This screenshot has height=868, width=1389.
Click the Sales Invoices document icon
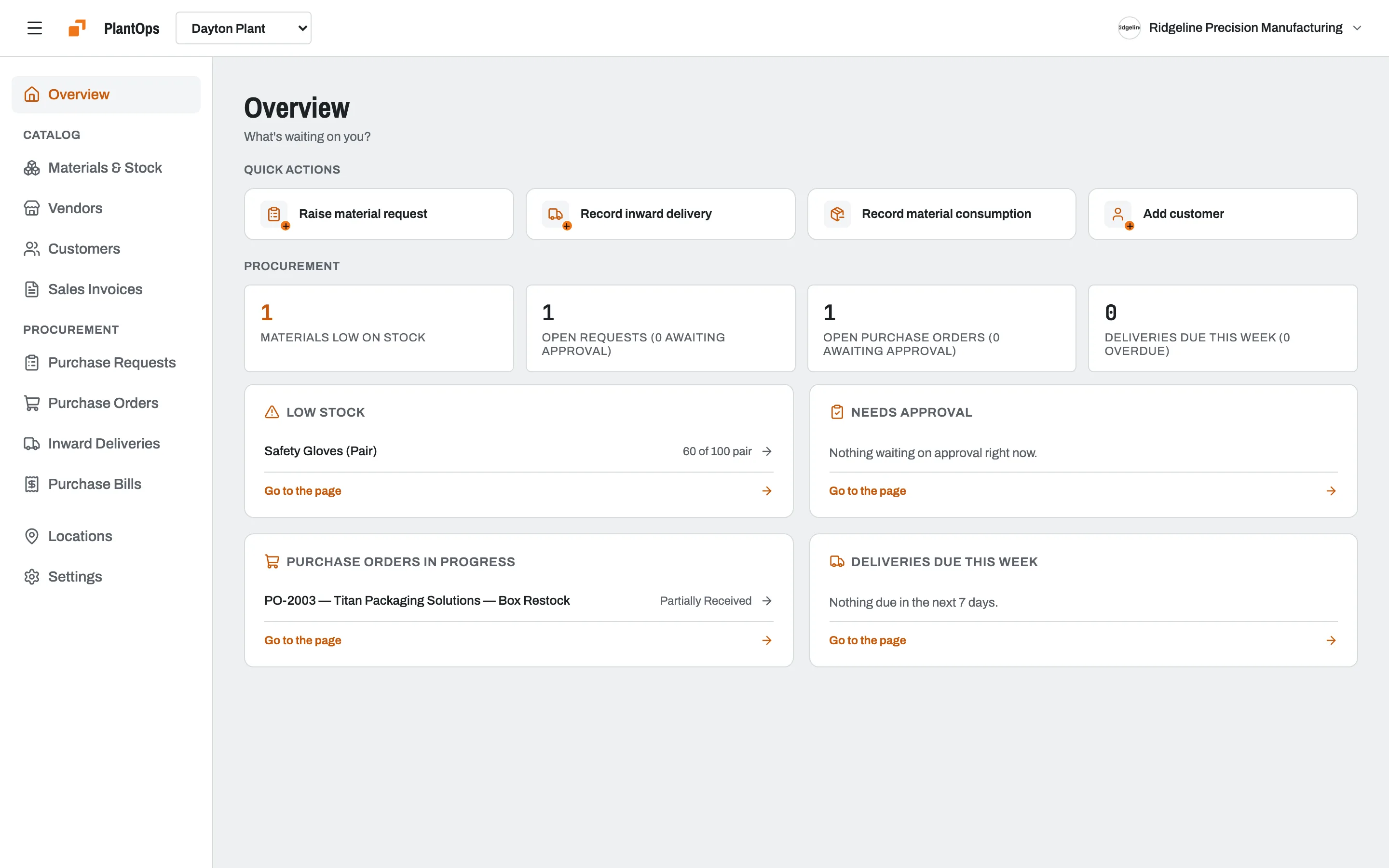31,289
